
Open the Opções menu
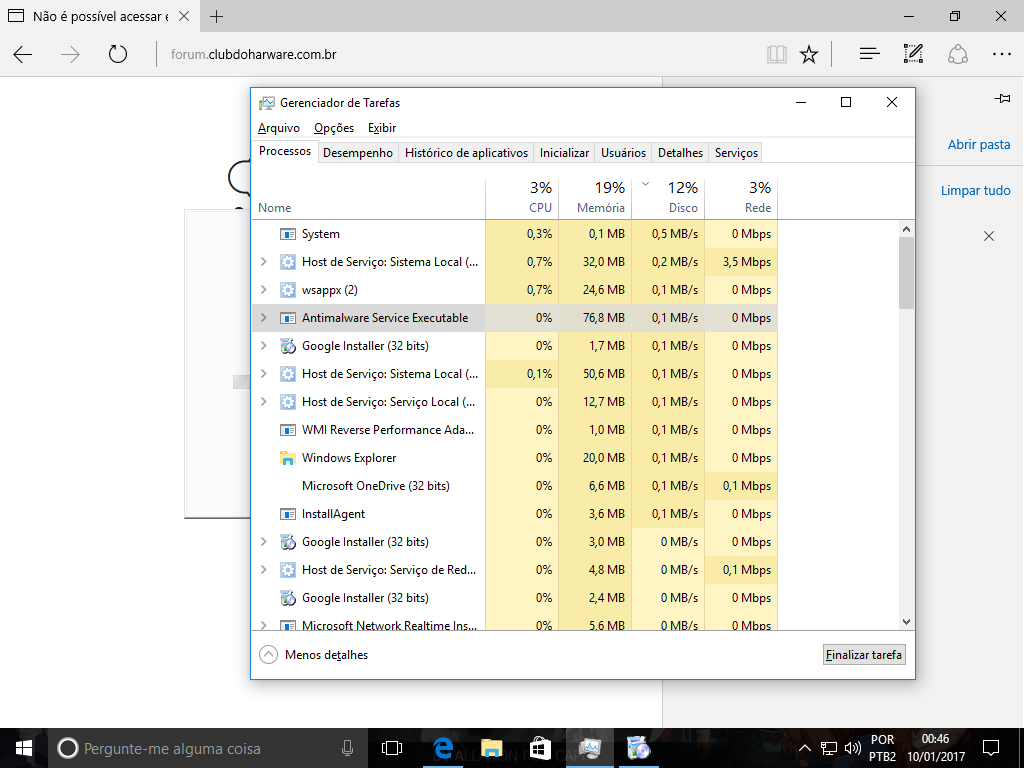(x=334, y=128)
